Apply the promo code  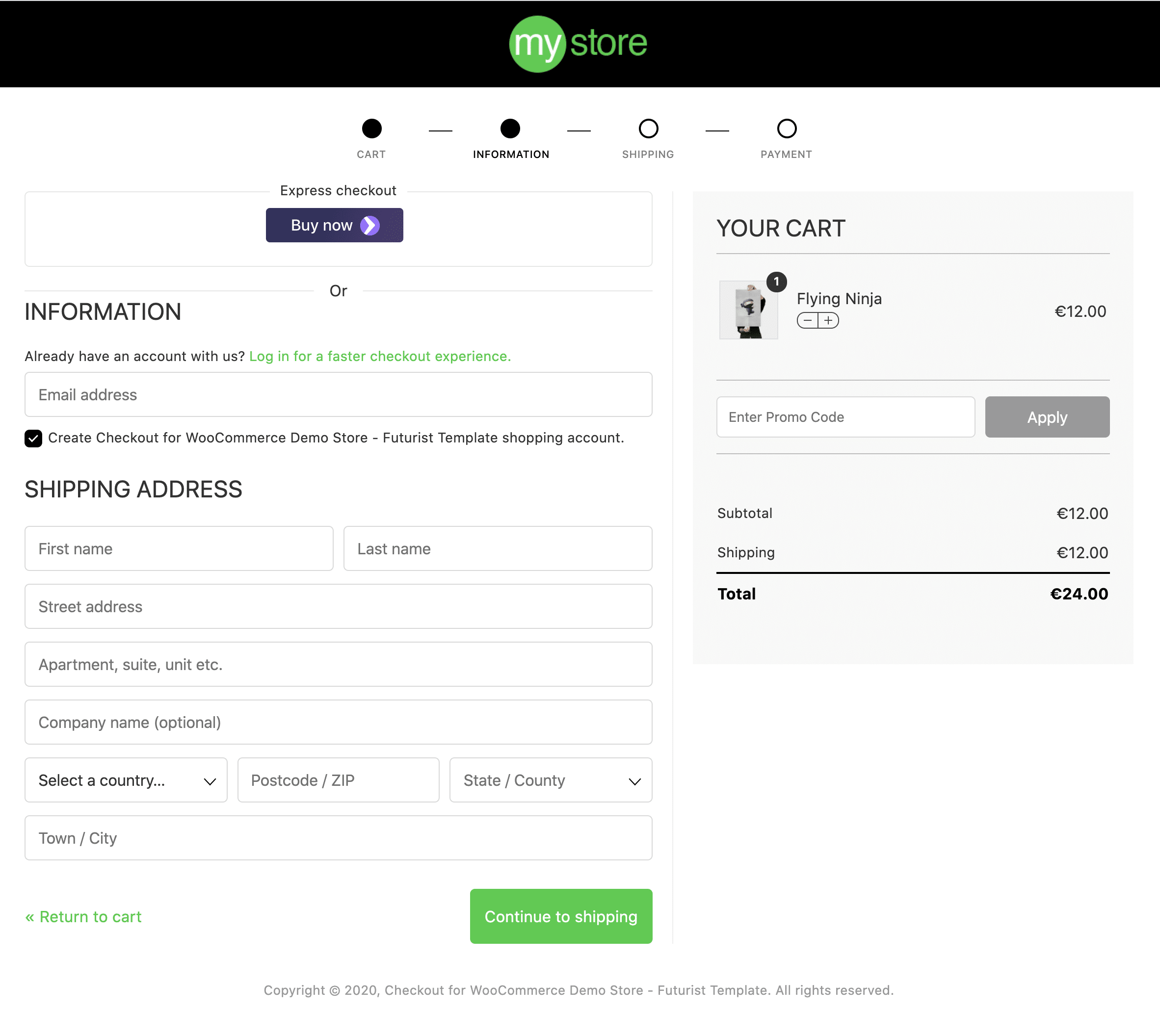click(1047, 417)
